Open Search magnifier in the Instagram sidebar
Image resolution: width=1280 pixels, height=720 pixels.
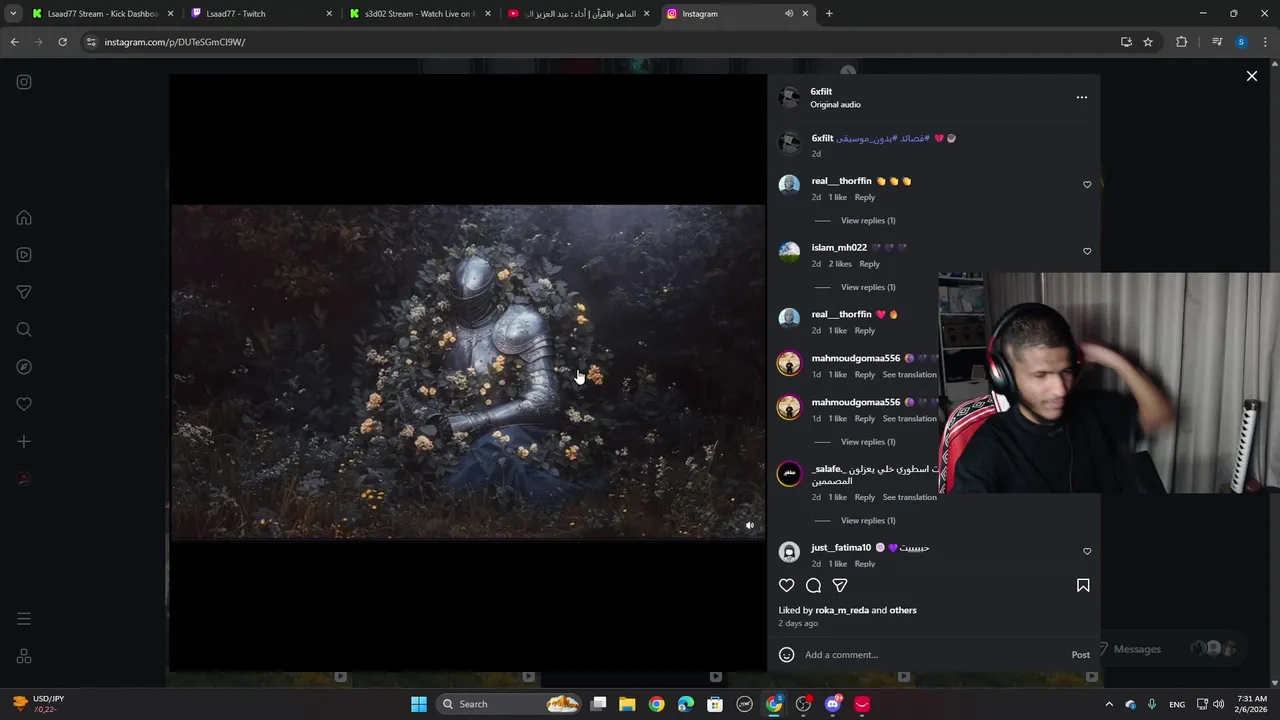pos(24,330)
